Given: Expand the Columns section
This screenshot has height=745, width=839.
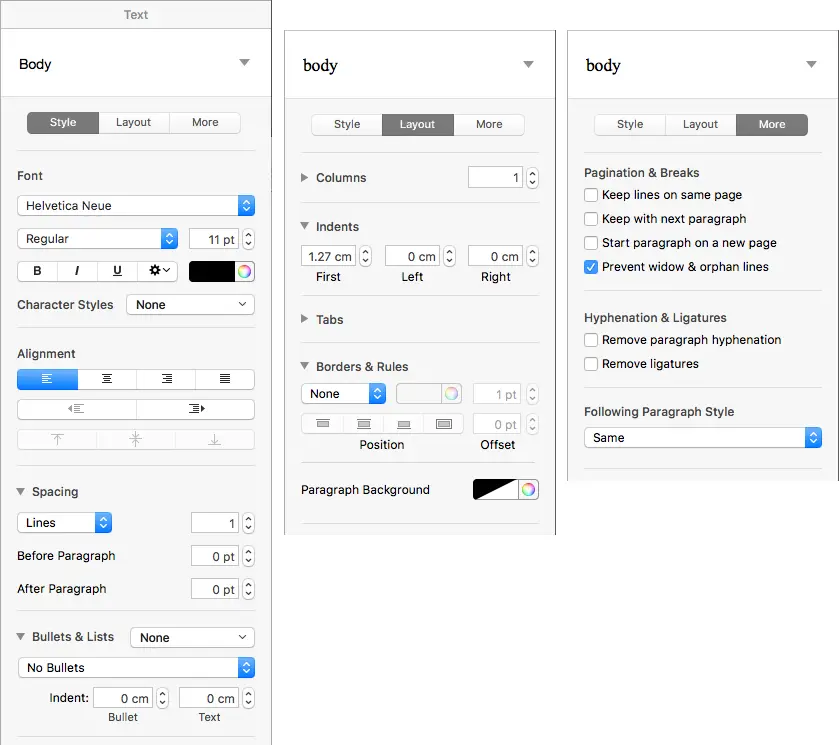Looking at the screenshot, I should tap(305, 178).
